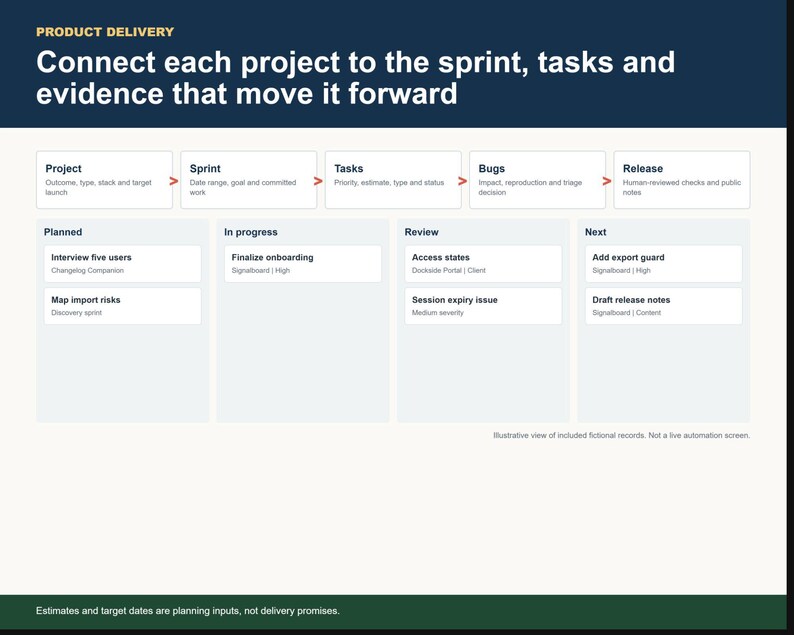Viewport: 794px width, 635px height.
Task: Click the Planned column header
Action: [x=63, y=232]
